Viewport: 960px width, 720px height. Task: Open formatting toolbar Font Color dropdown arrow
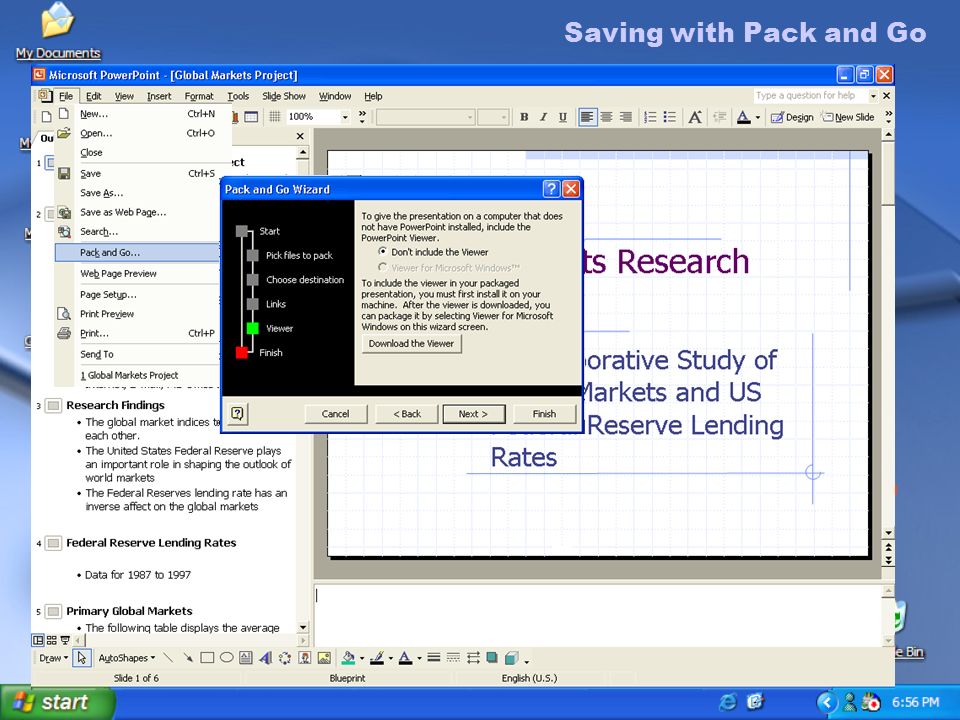pyautogui.click(x=758, y=117)
